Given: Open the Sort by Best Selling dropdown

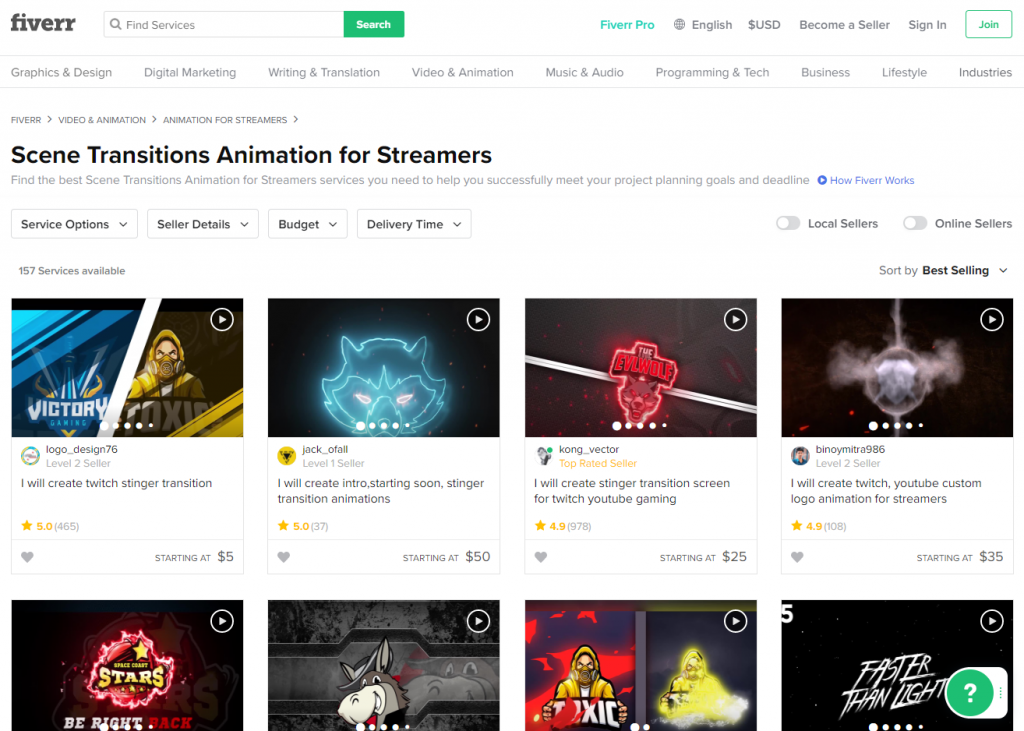Looking at the screenshot, I should coord(954,270).
